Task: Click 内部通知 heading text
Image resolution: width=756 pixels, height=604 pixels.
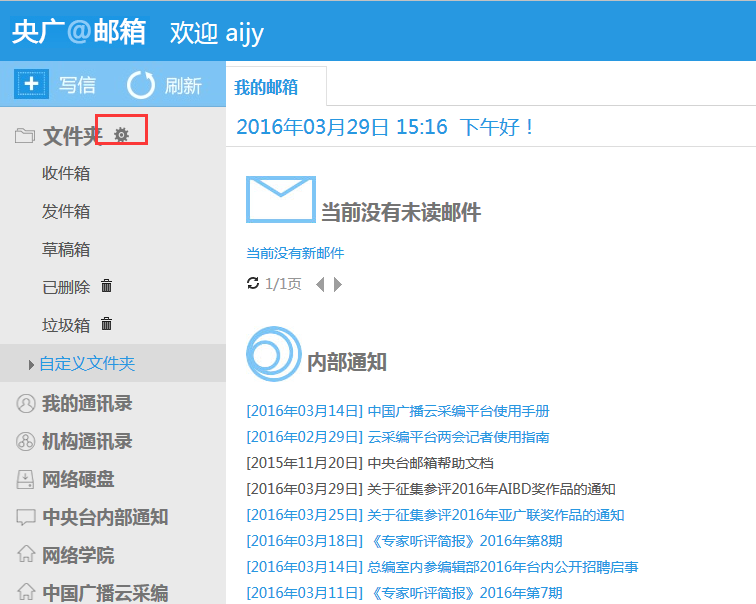Action: tap(347, 362)
